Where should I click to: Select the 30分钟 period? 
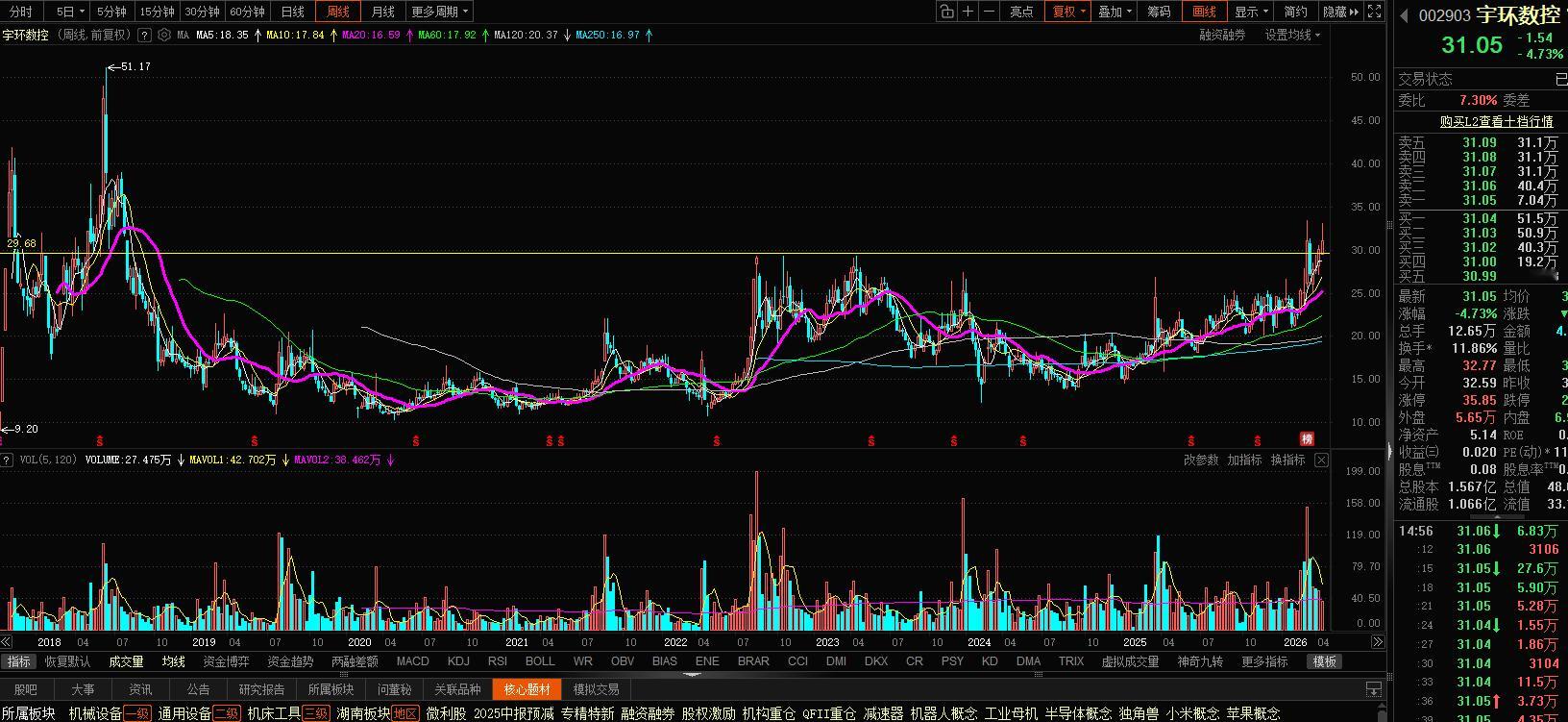coord(202,12)
